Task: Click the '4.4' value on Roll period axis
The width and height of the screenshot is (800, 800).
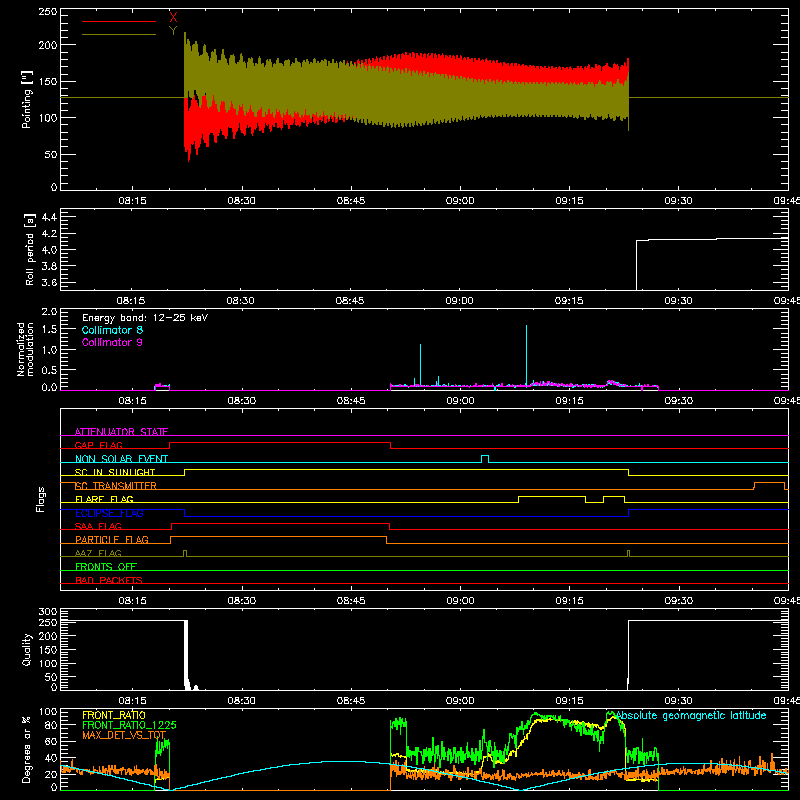Action: (49, 217)
